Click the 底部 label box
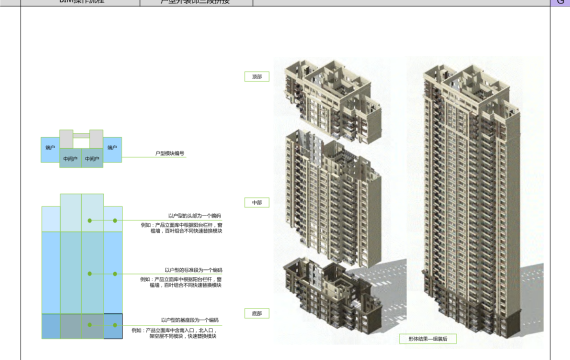Screen dimensions: 570x360 [x=257, y=313]
